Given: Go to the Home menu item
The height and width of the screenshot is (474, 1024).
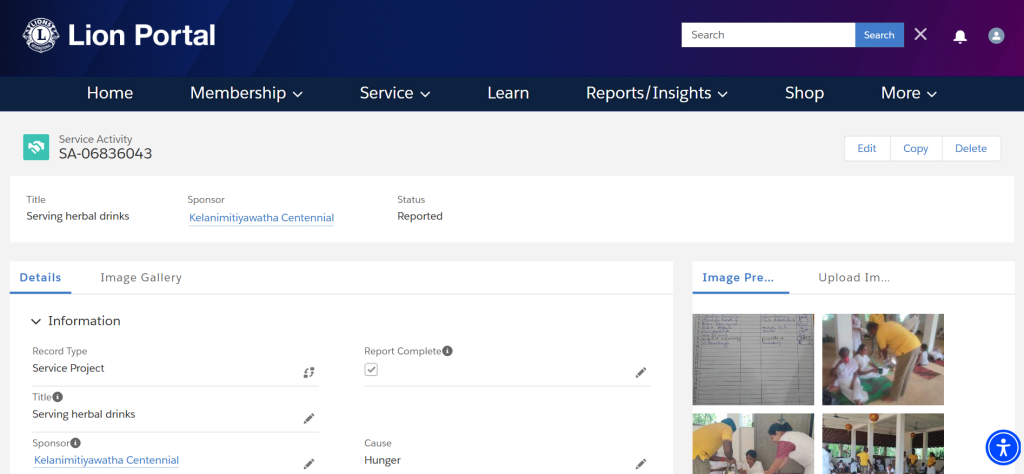Looking at the screenshot, I should tap(110, 93).
